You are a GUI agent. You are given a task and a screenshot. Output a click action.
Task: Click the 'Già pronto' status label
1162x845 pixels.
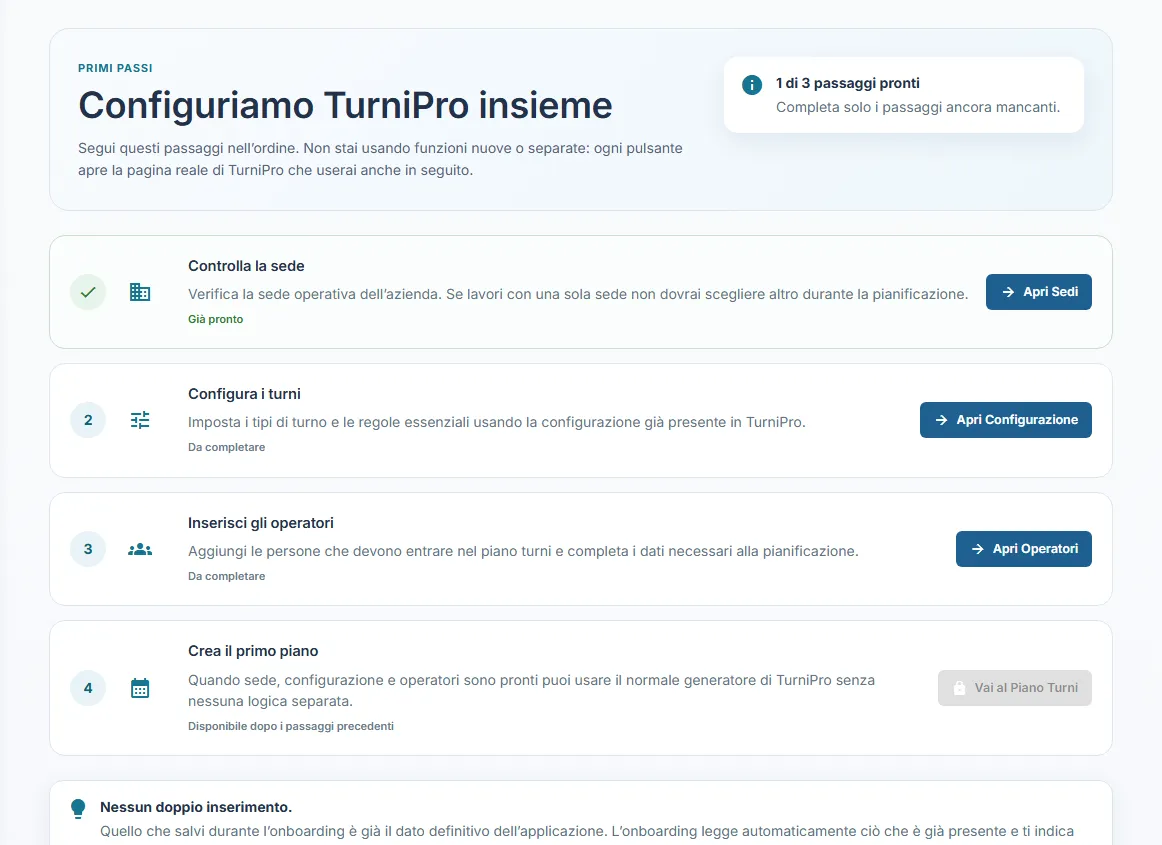point(216,319)
